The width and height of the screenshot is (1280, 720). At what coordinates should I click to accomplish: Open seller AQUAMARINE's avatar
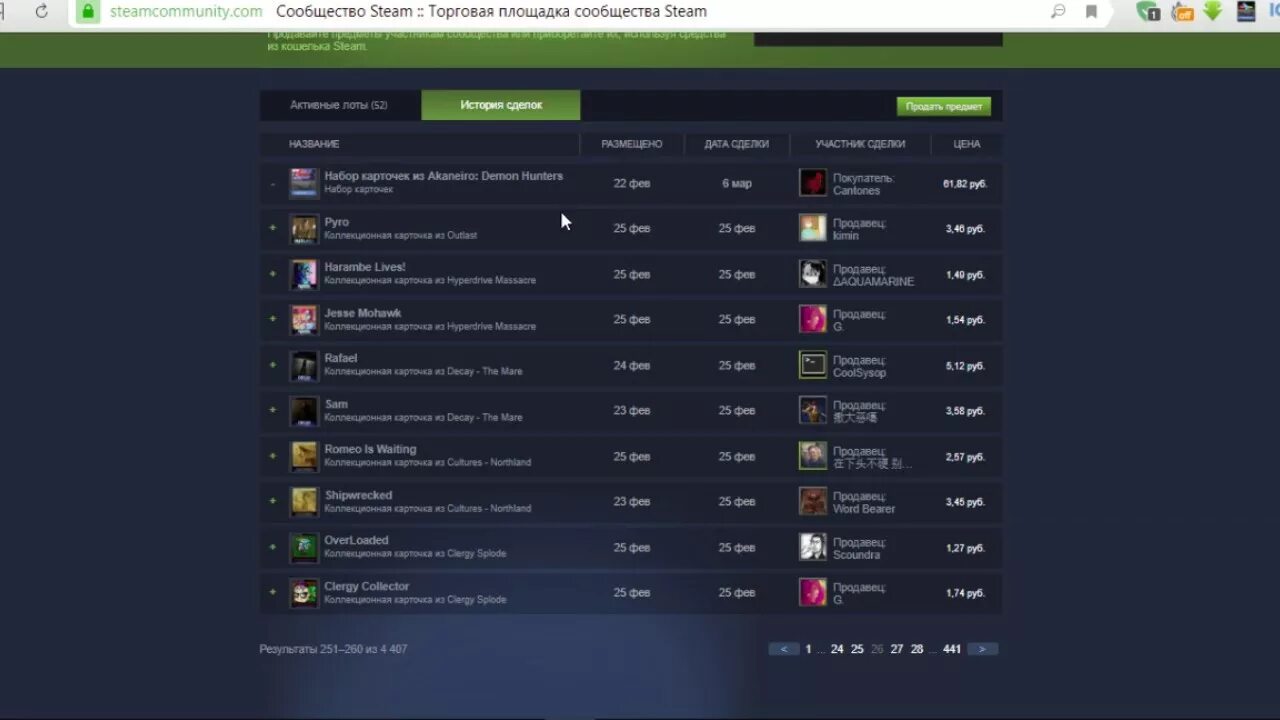coord(813,274)
